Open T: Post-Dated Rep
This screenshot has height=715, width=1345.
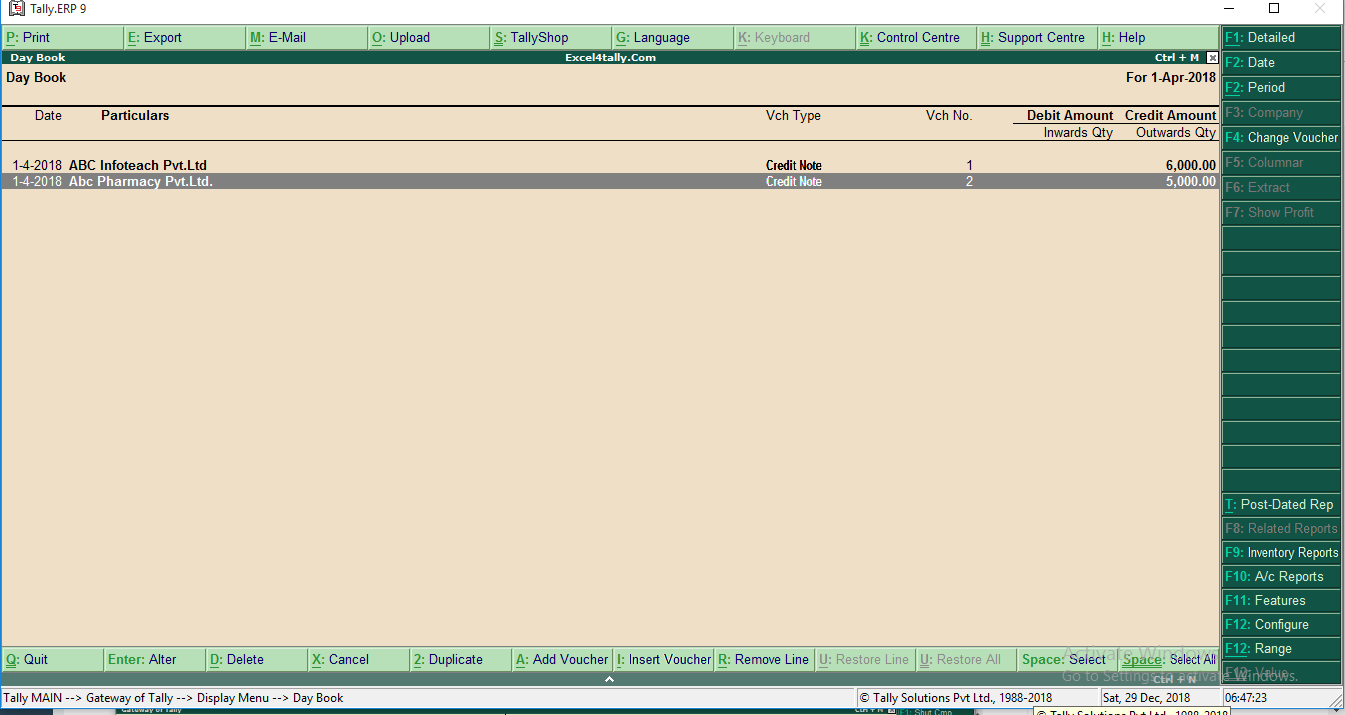pos(1281,505)
